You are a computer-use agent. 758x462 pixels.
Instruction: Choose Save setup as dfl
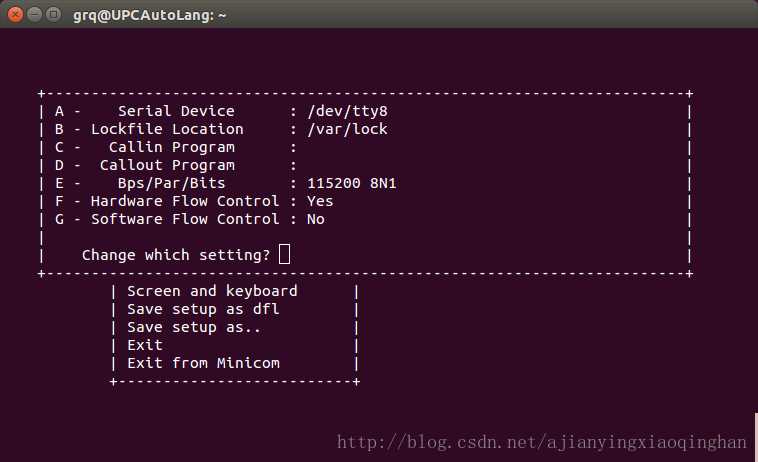(203, 309)
